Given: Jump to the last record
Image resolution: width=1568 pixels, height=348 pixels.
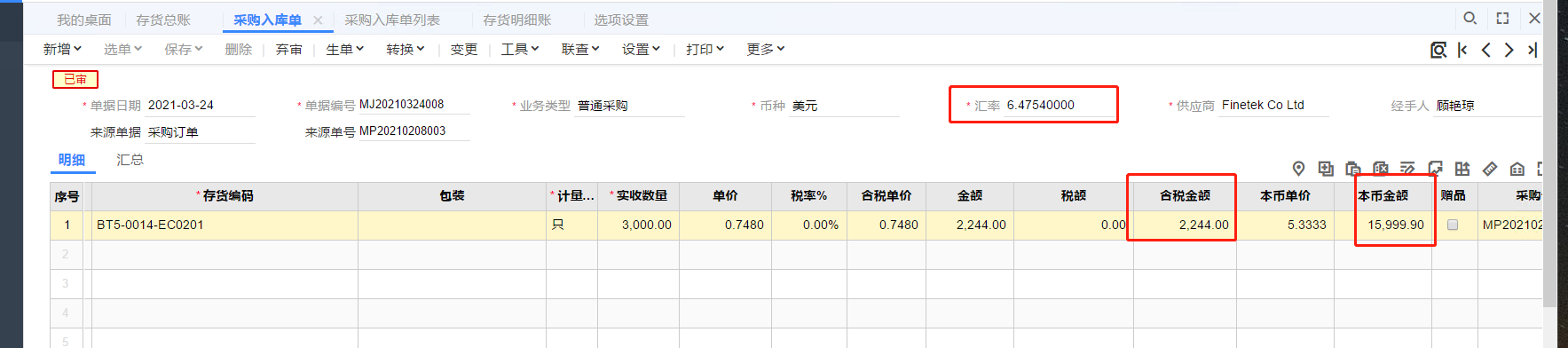Looking at the screenshot, I should [1532, 50].
